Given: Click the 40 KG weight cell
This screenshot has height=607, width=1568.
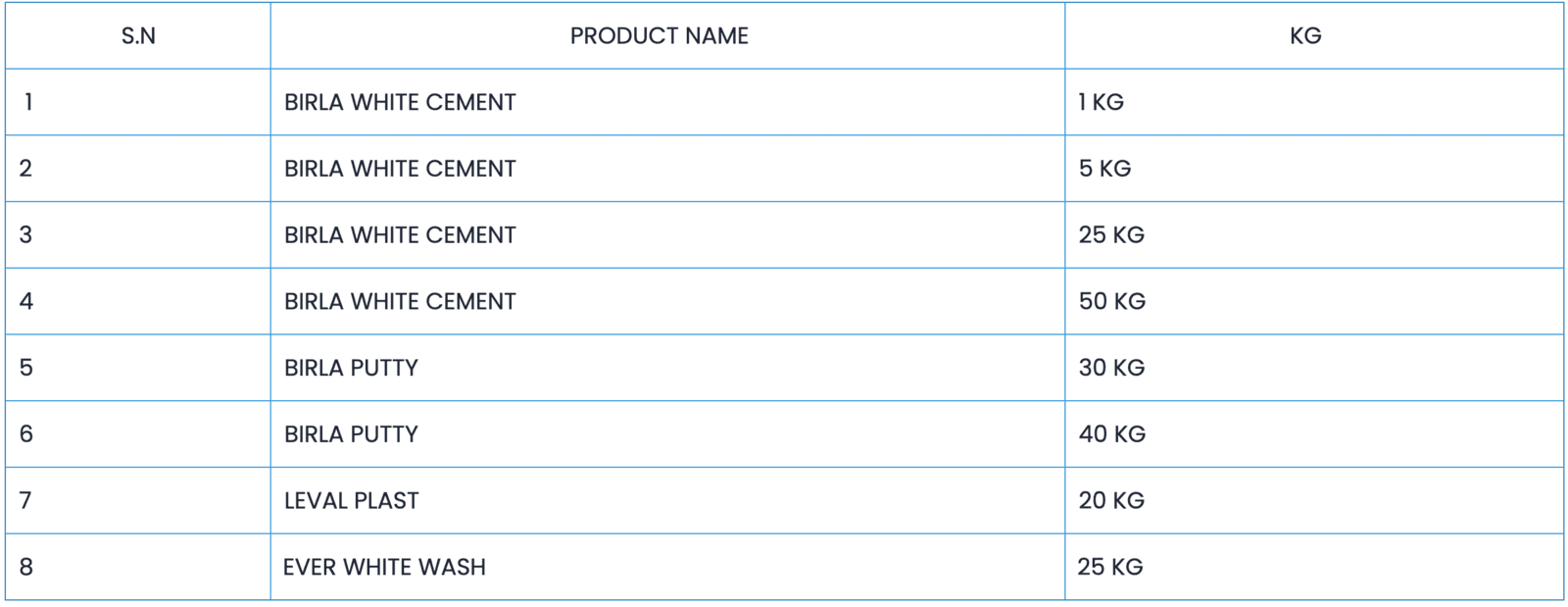Looking at the screenshot, I should click(1111, 433).
